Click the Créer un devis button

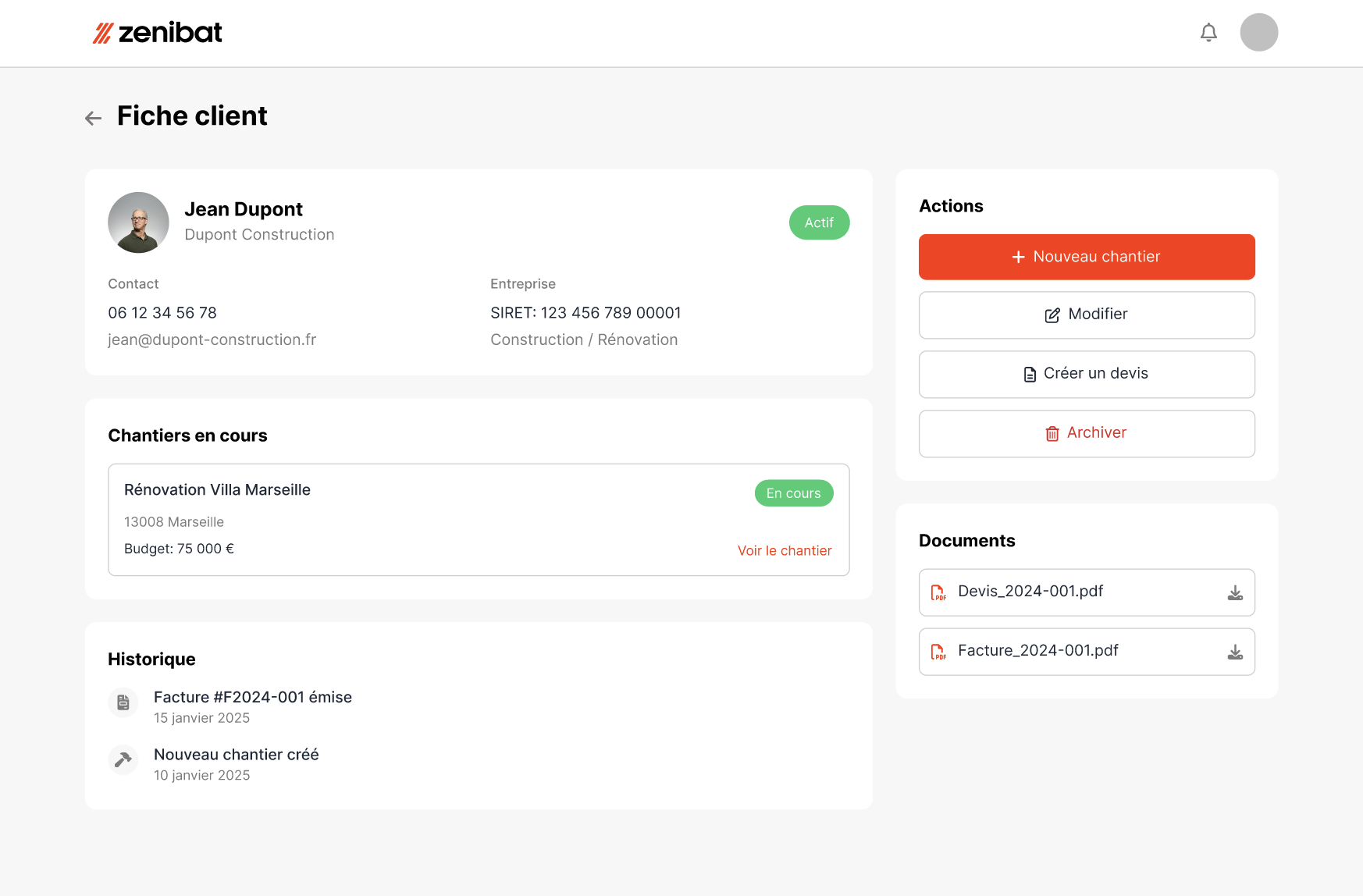pyautogui.click(x=1087, y=374)
